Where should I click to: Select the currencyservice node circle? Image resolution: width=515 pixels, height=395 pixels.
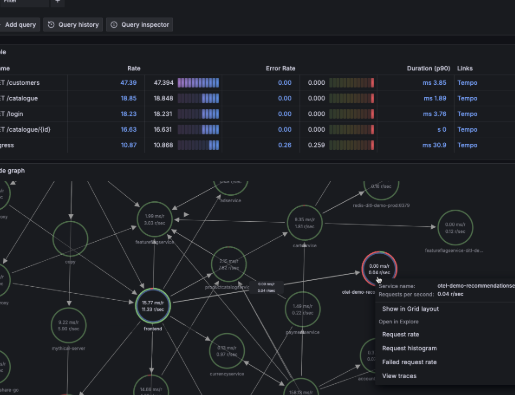click(x=227, y=351)
